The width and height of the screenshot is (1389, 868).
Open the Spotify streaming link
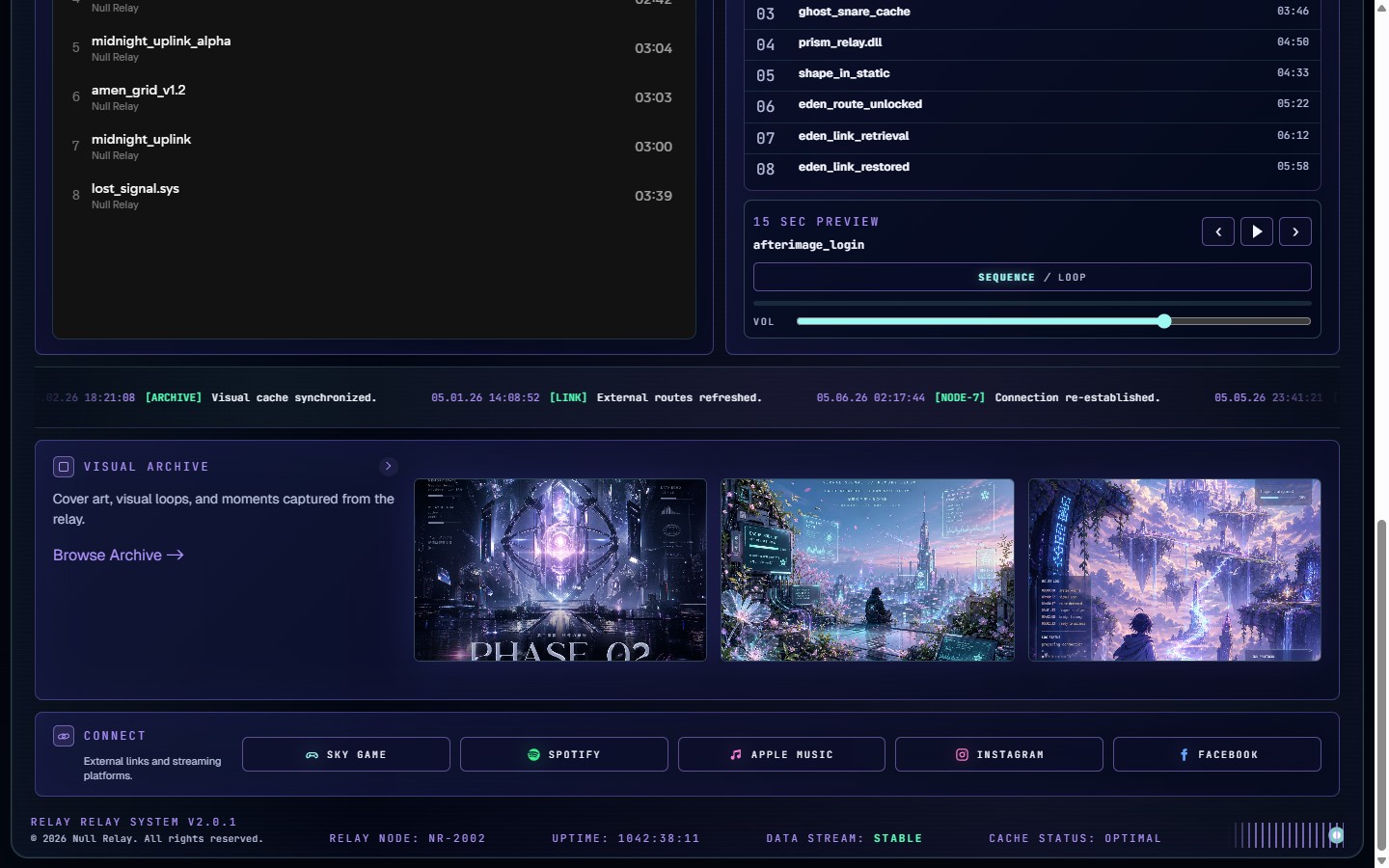[x=564, y=754]
